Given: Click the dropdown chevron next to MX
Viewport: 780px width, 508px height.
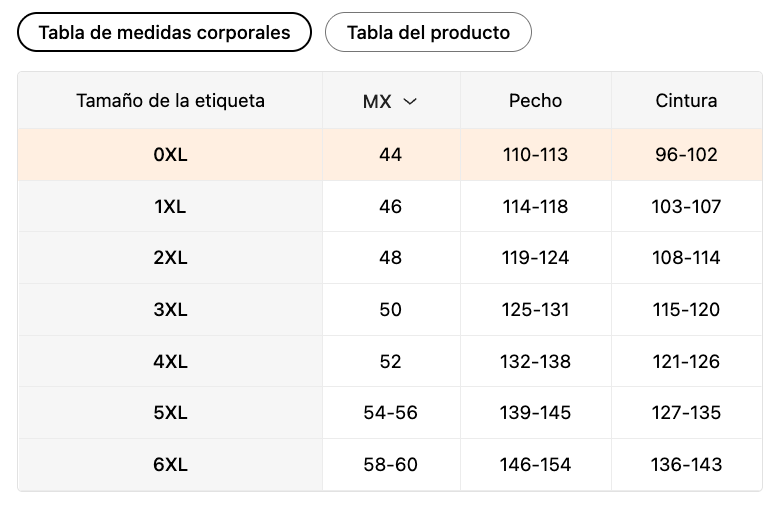Looking at the screenshot, I should click(409, 101).
